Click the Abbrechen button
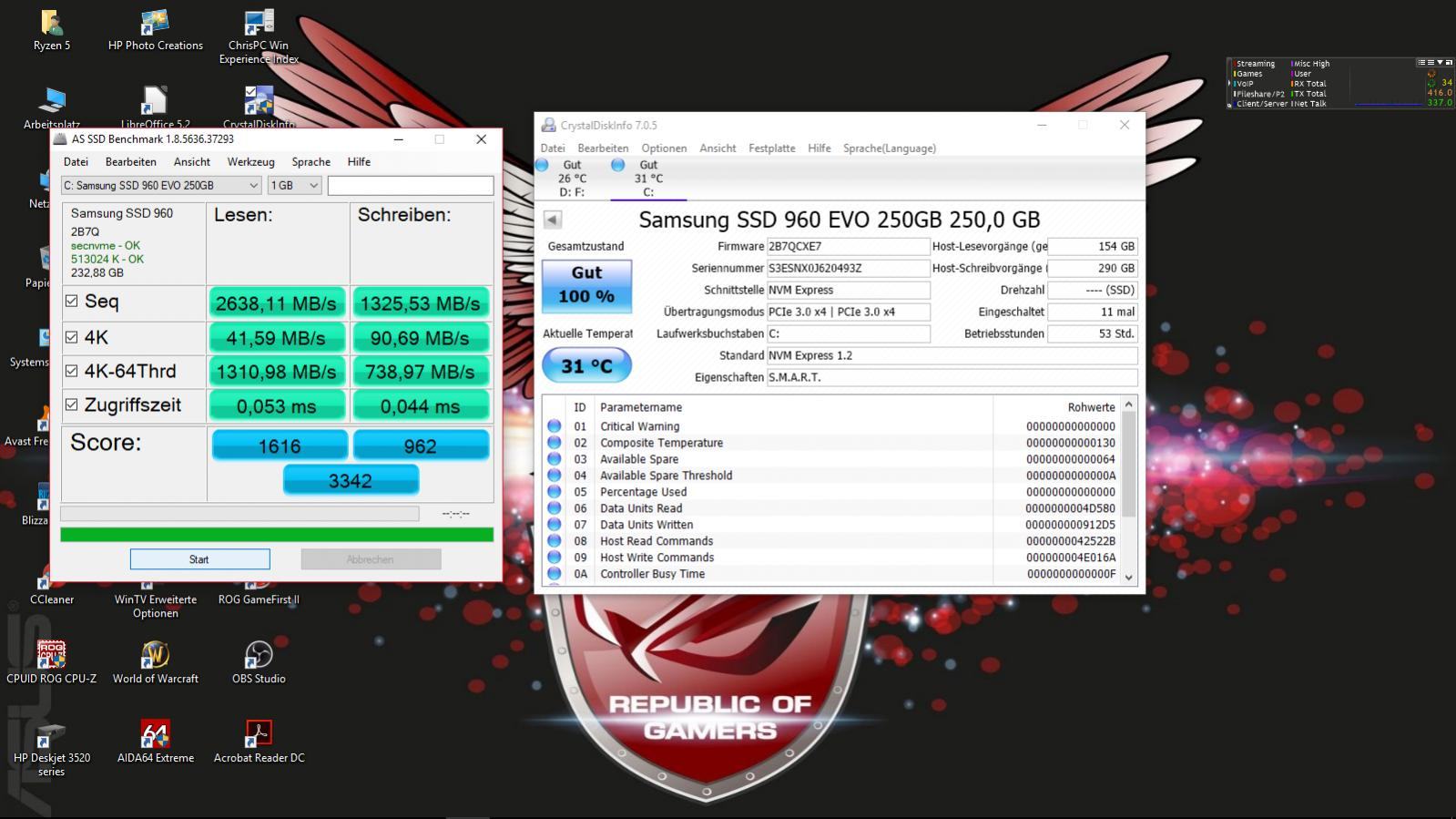 (371, 559)
